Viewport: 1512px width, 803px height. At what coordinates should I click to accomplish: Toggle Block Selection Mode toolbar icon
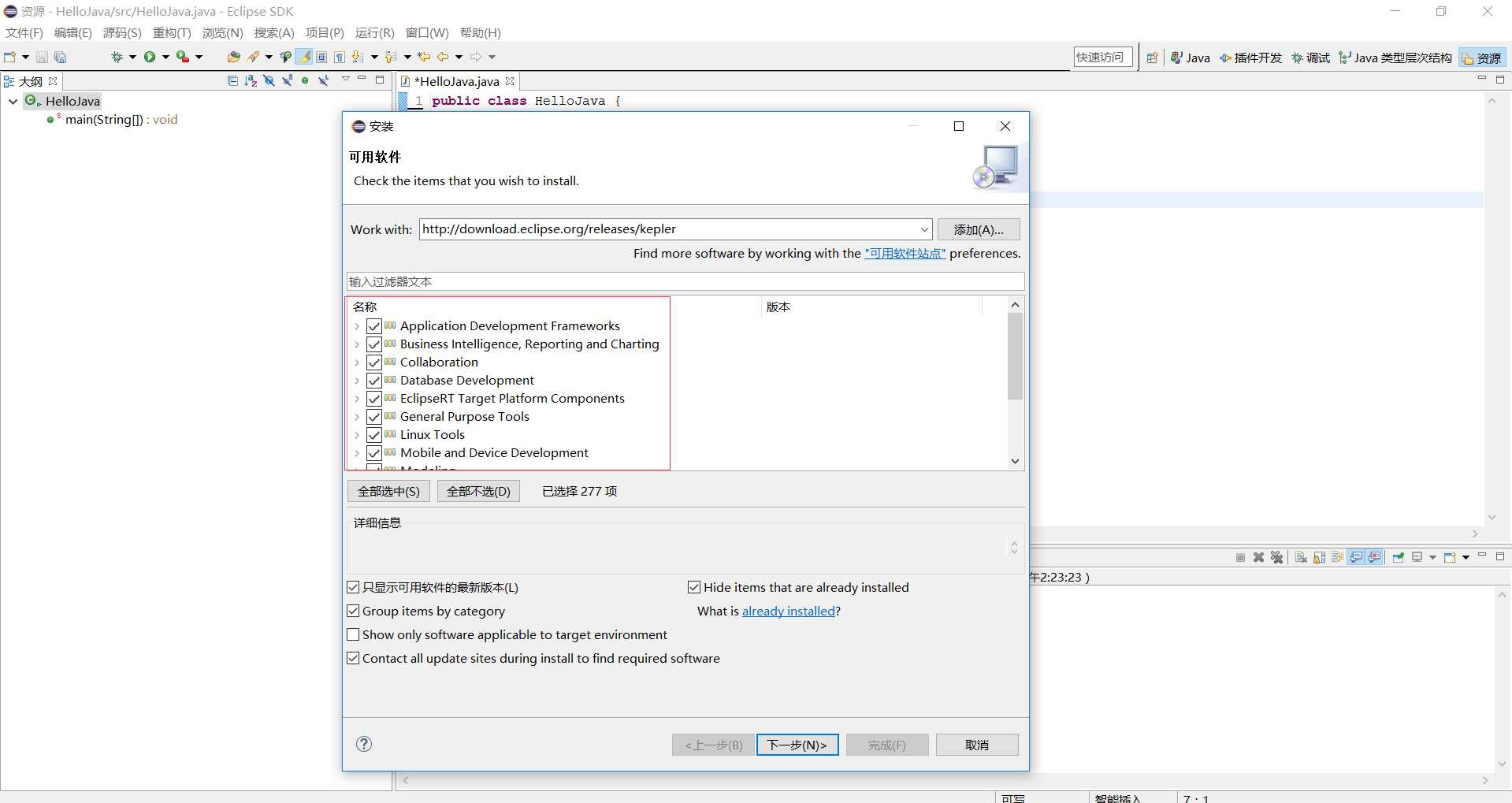pos(321,57)
